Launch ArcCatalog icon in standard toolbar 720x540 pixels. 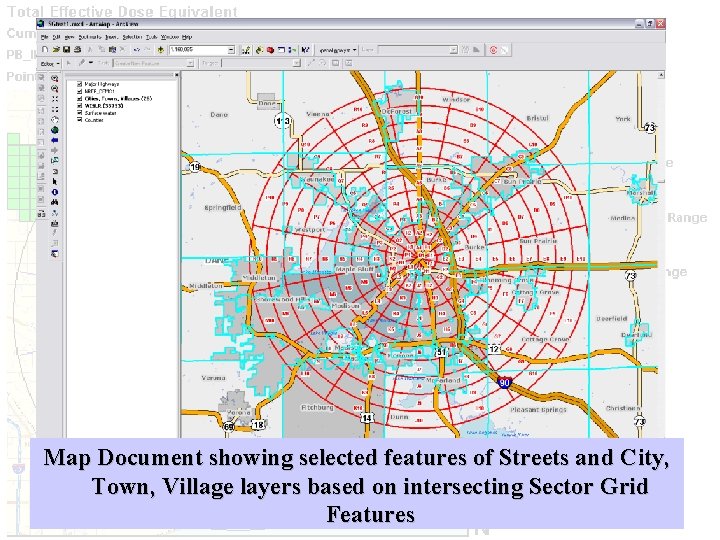pyautogui.click(x=259, y=50)
